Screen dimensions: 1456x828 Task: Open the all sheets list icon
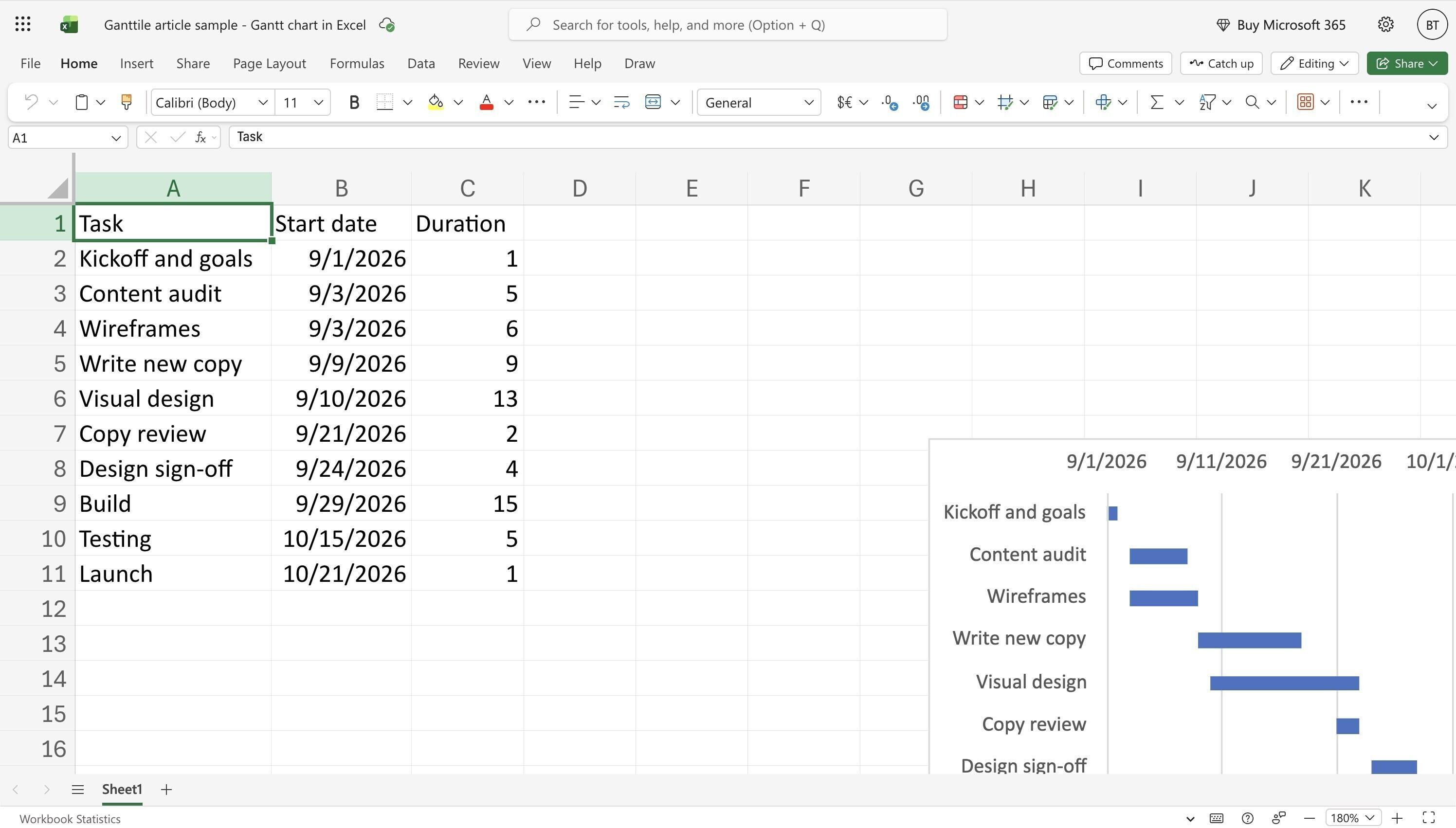(x=78, y=790)
